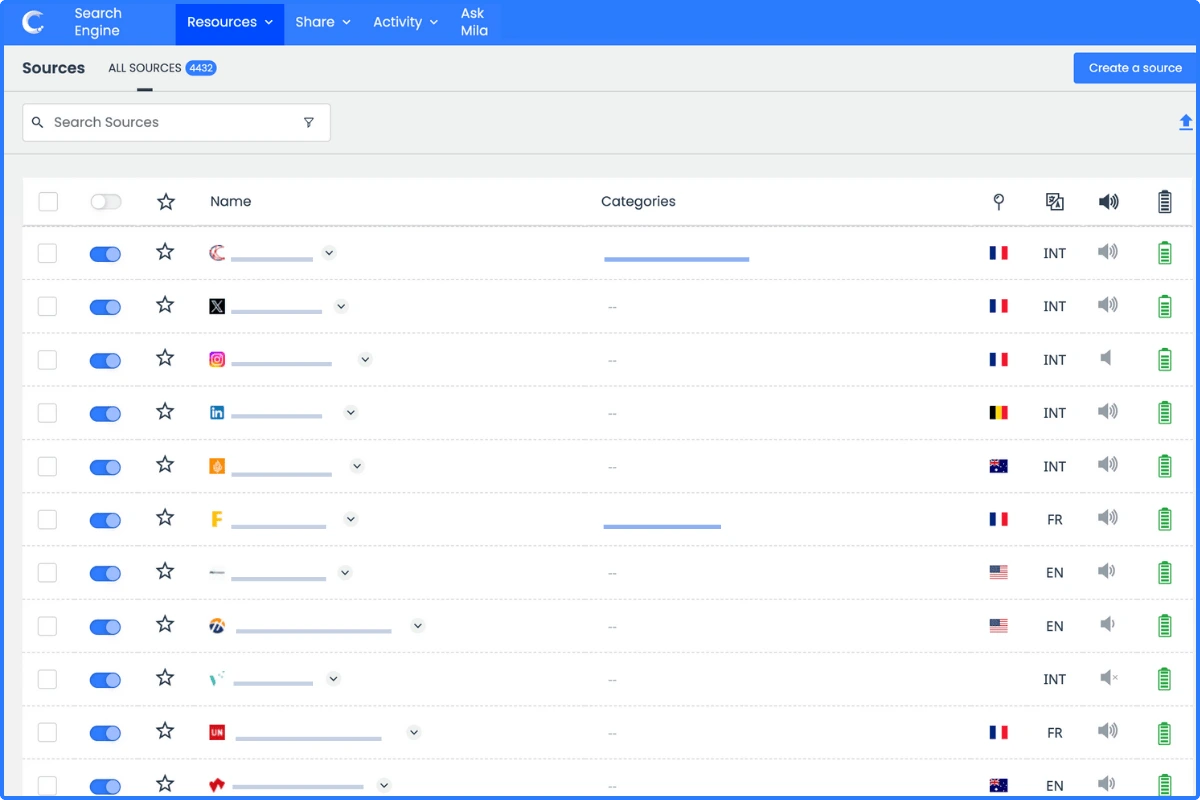Check the select-all checkbox in header

(48, 202)
